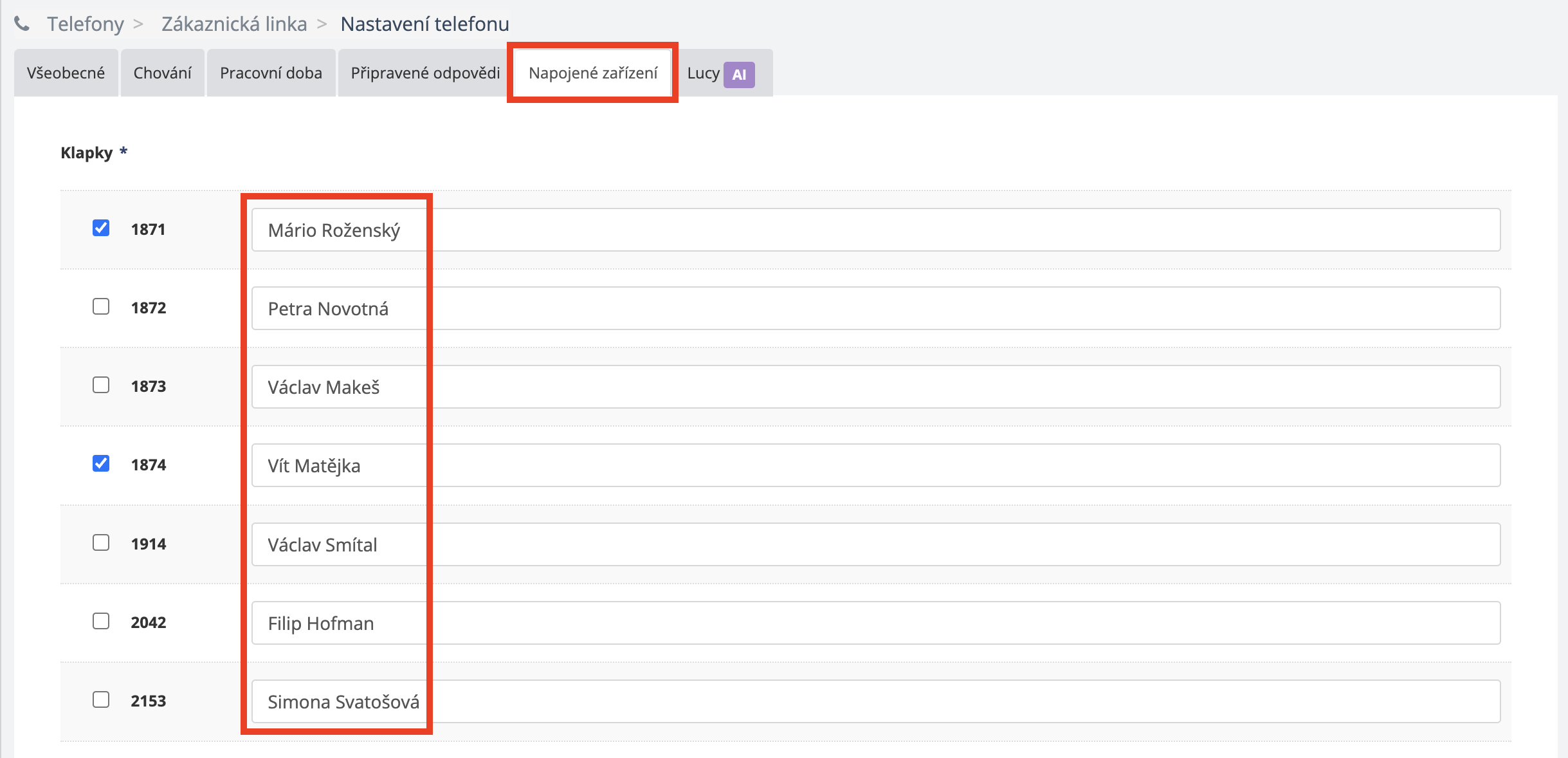Uncheck extension 1874 checkbox

click(101, 463)
